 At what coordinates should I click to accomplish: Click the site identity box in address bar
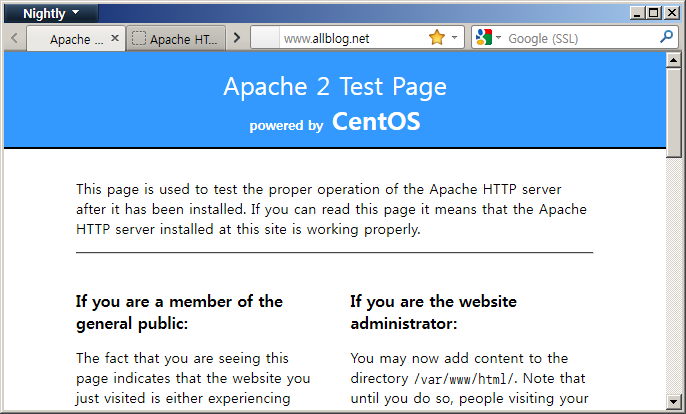click(x=266, y=38)
